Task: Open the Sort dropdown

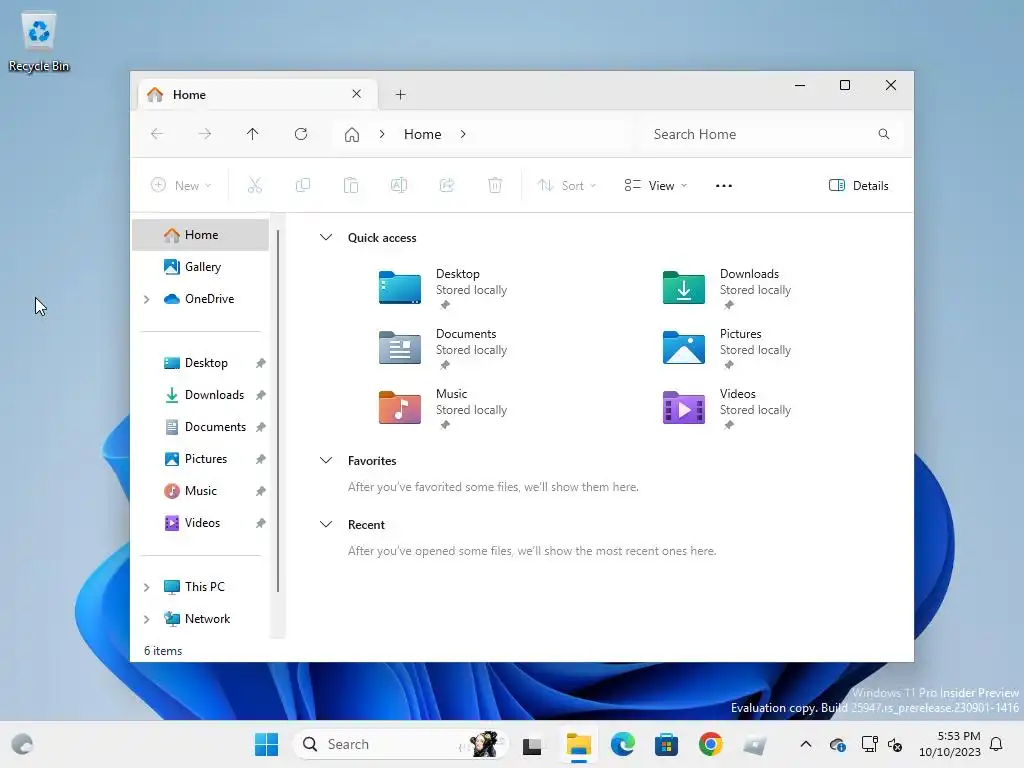Action: [566, 185]
